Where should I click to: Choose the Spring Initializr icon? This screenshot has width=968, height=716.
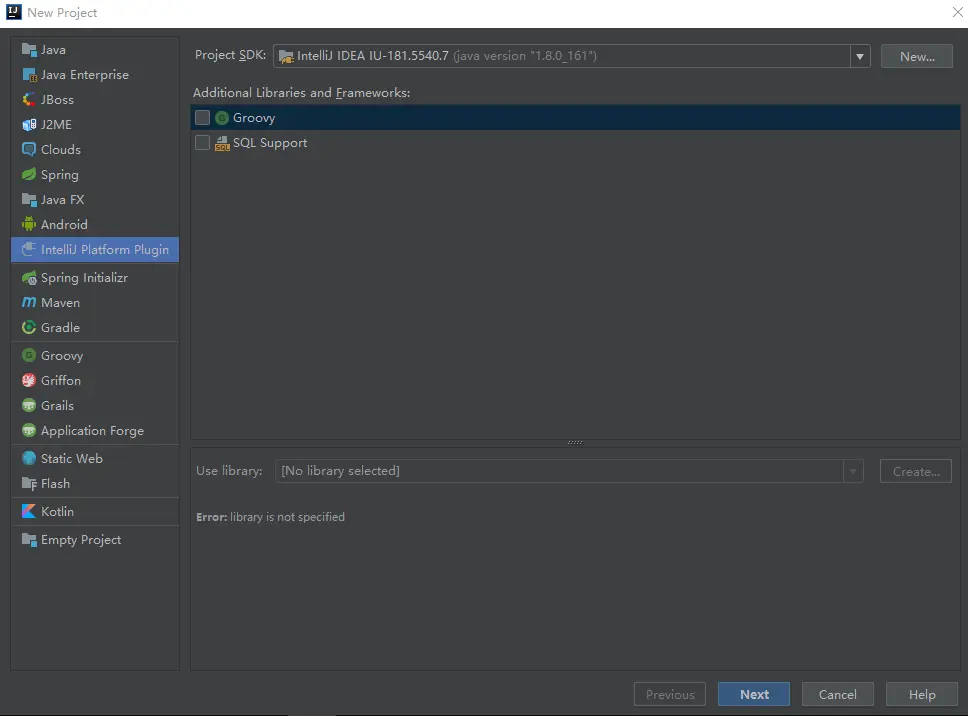29,278
